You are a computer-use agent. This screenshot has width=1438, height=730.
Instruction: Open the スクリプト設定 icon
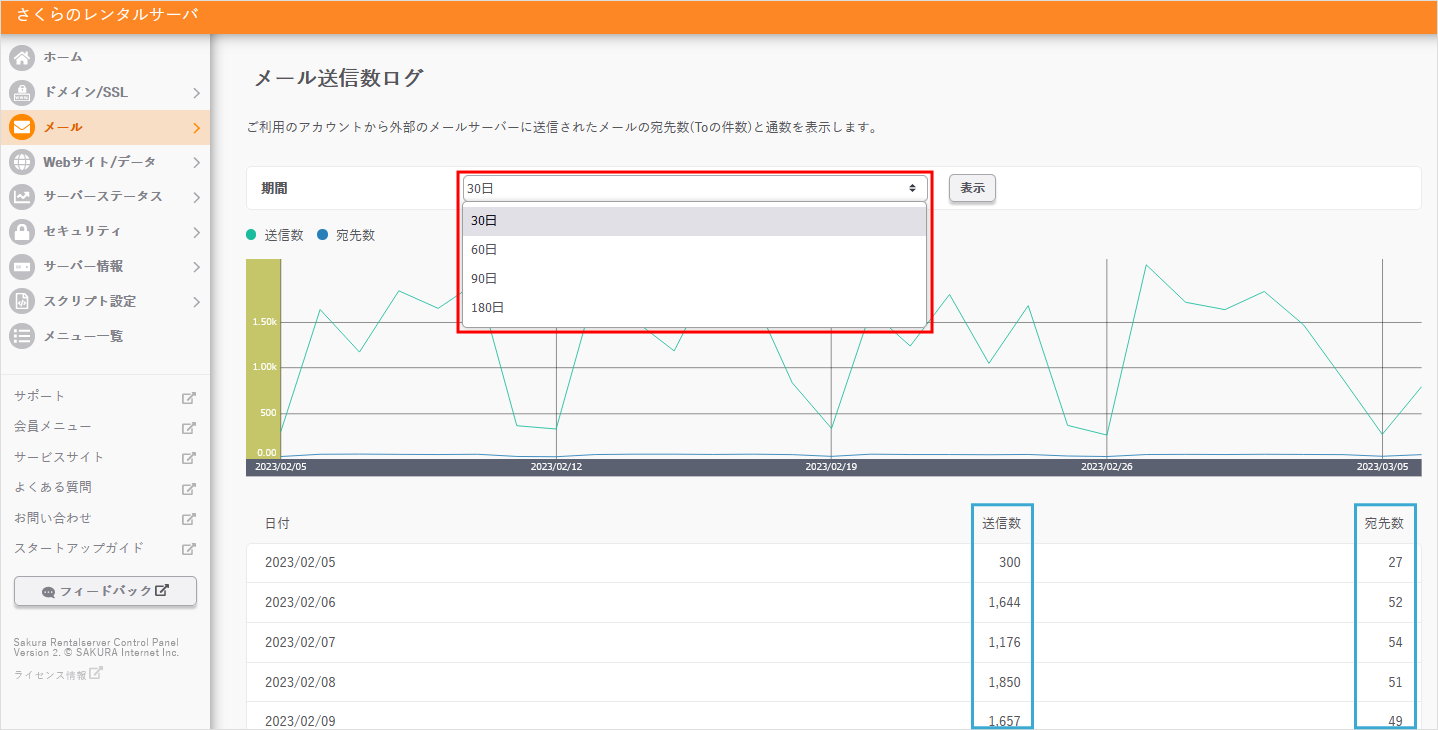tap(22, 301)
